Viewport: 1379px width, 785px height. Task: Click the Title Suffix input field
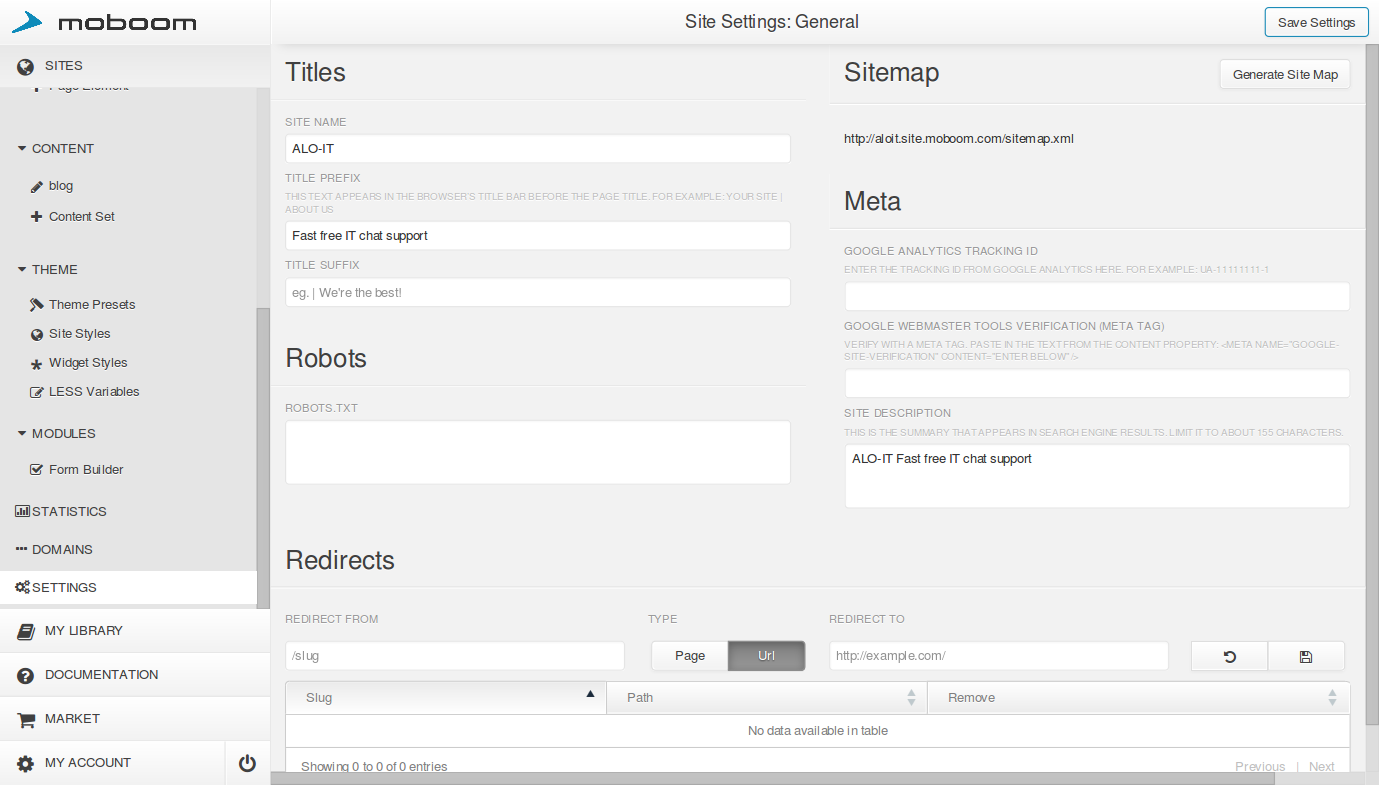(x=538, y=293)
